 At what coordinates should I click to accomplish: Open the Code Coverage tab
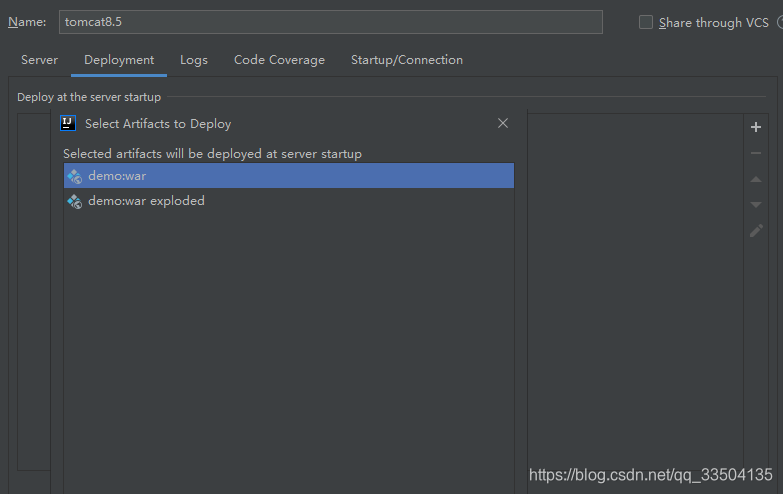279,60
